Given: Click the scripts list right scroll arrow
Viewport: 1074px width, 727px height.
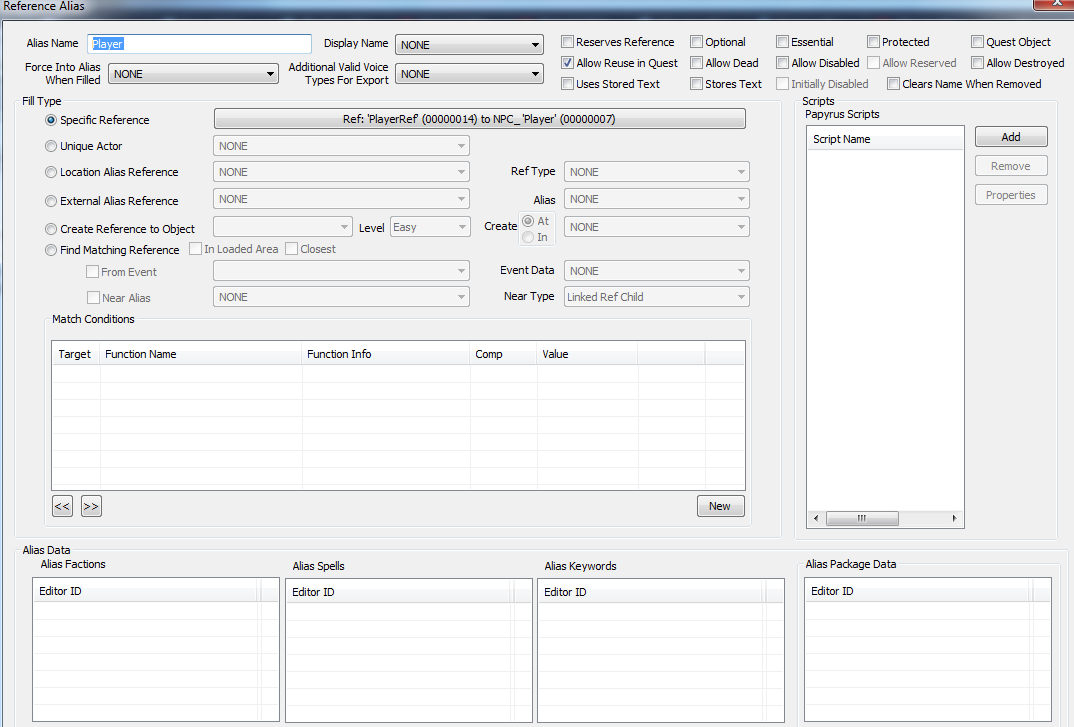Looking at the screenshot, I should [954, 519].
